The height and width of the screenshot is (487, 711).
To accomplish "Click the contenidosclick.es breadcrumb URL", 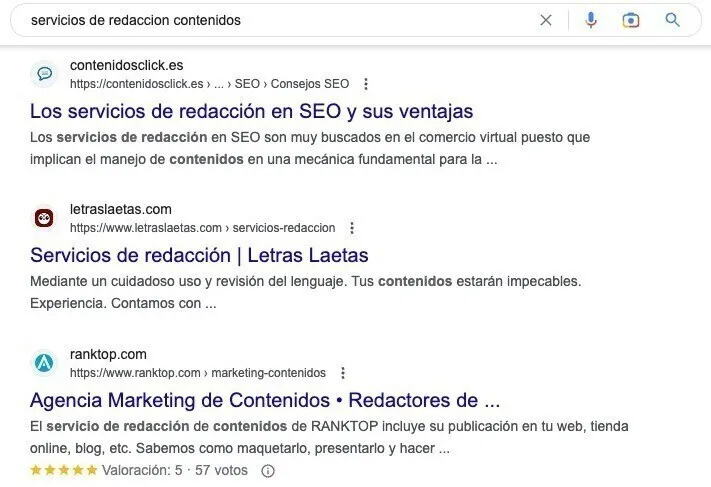I will click(x=209, y=84).
